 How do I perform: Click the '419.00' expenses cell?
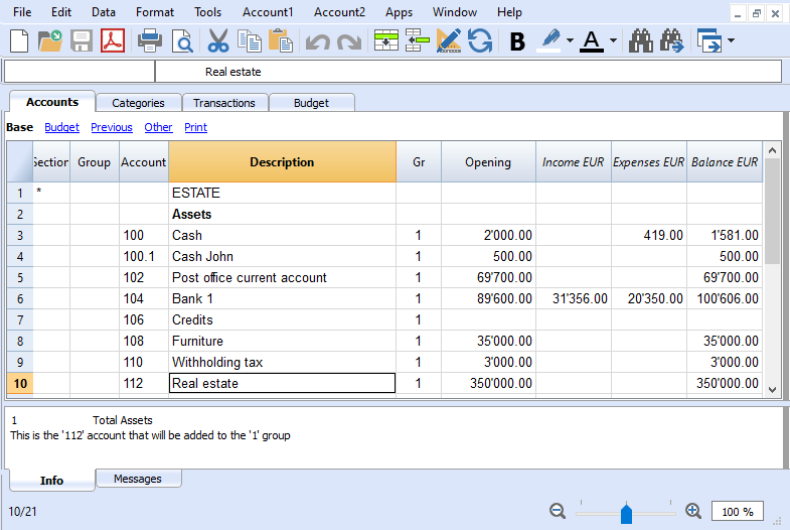(x=649, y=235)
